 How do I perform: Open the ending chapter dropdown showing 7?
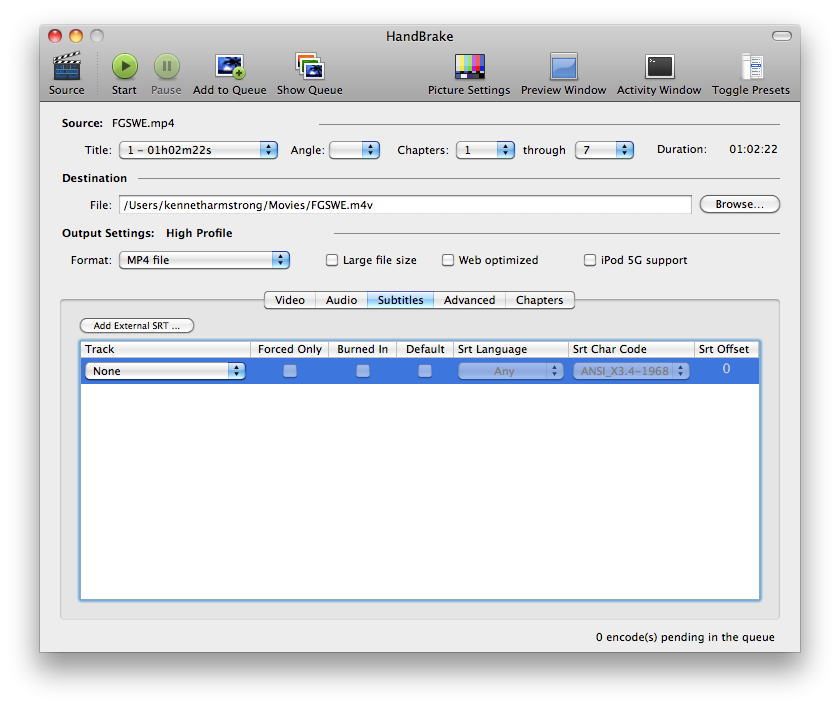pos(604,150)
